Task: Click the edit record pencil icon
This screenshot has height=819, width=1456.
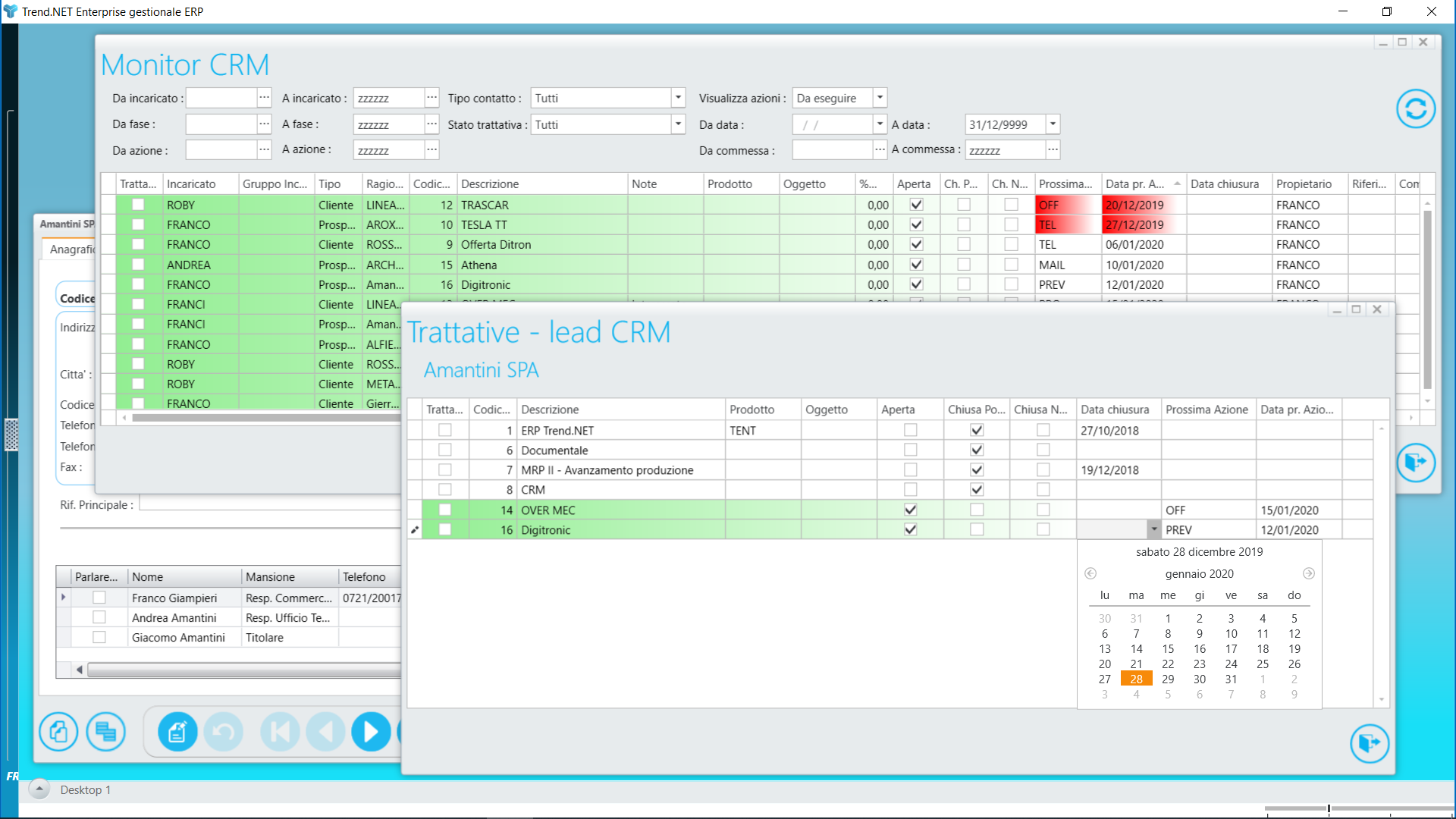Action: [x=177, y=732]
